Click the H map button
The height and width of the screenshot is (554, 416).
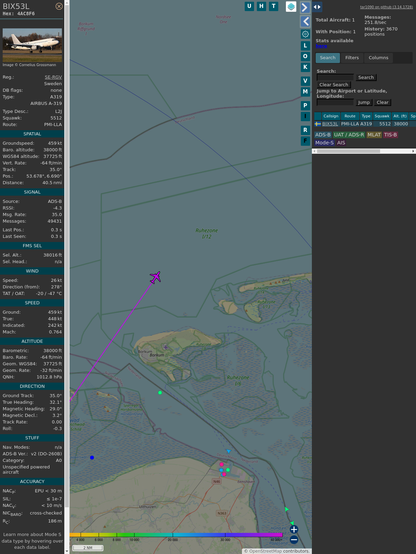[x=262, y=6]
